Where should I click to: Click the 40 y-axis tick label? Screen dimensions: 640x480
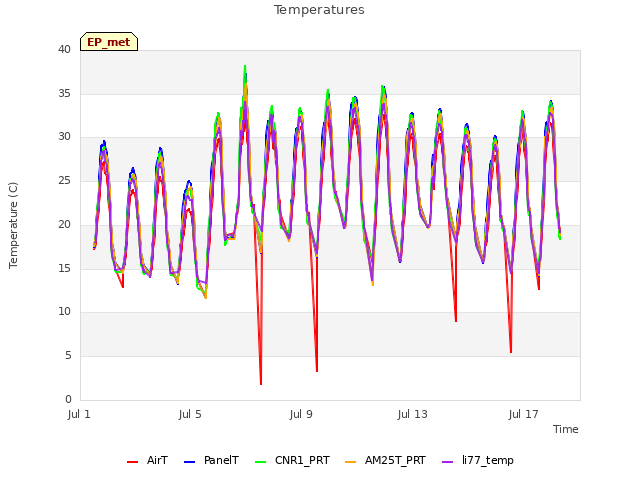point(64,50)
